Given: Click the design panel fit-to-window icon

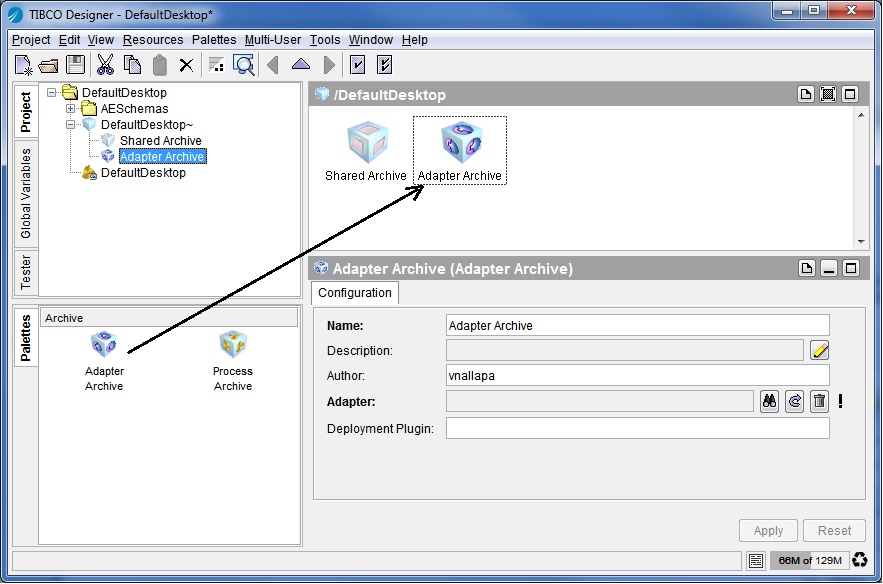Looking at the screenshot, I should (x=828, y=94).
